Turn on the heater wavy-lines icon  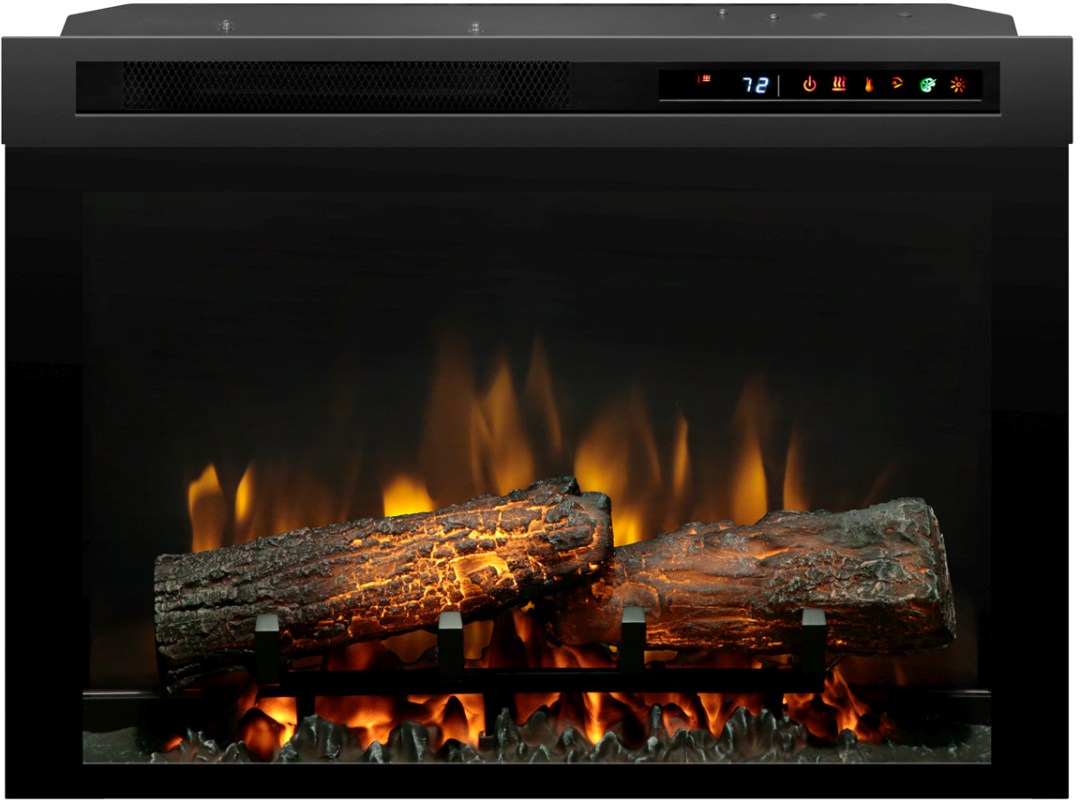pos(838,84)
